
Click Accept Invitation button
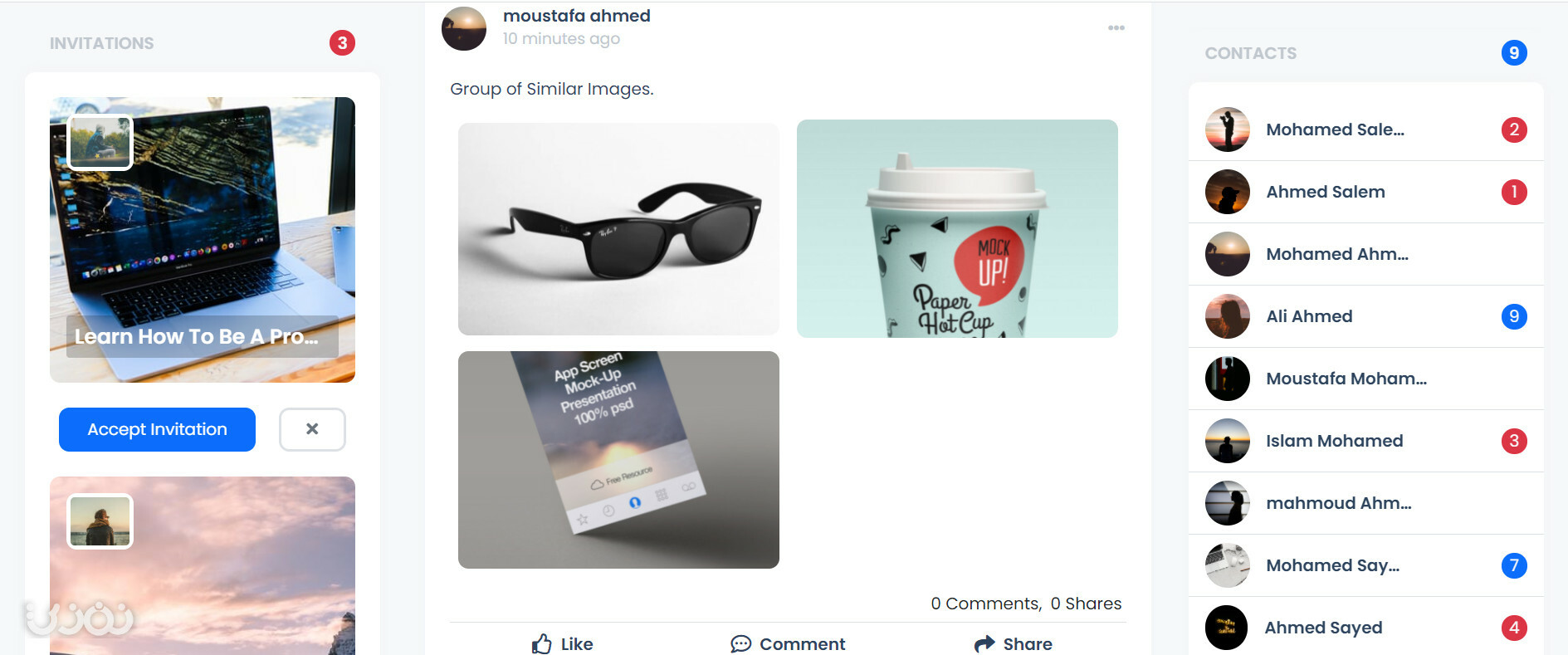coord(157,429)
